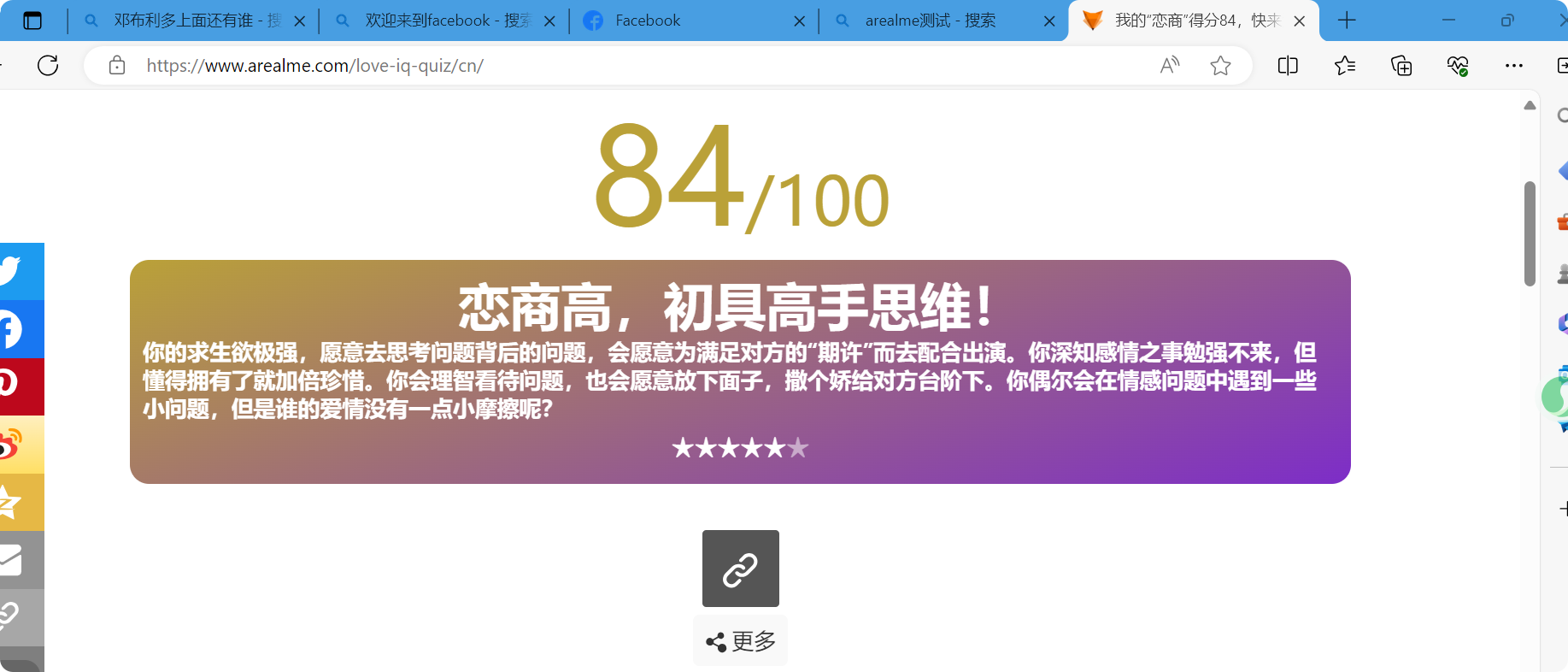
Task: Open Collections panel
Action: tap(1401, 66)
